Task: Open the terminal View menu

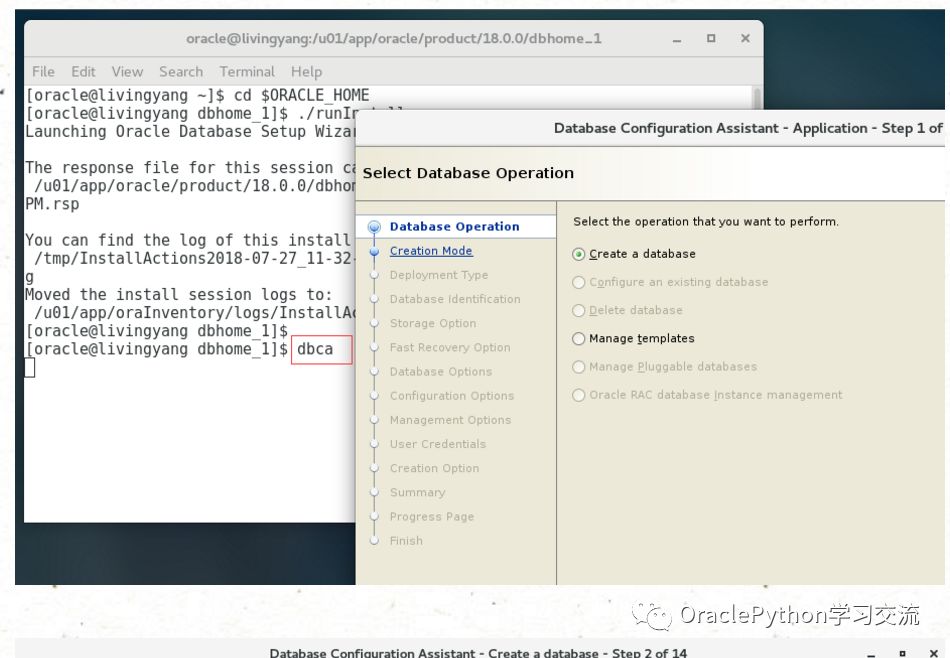Action: pos(127,71)
